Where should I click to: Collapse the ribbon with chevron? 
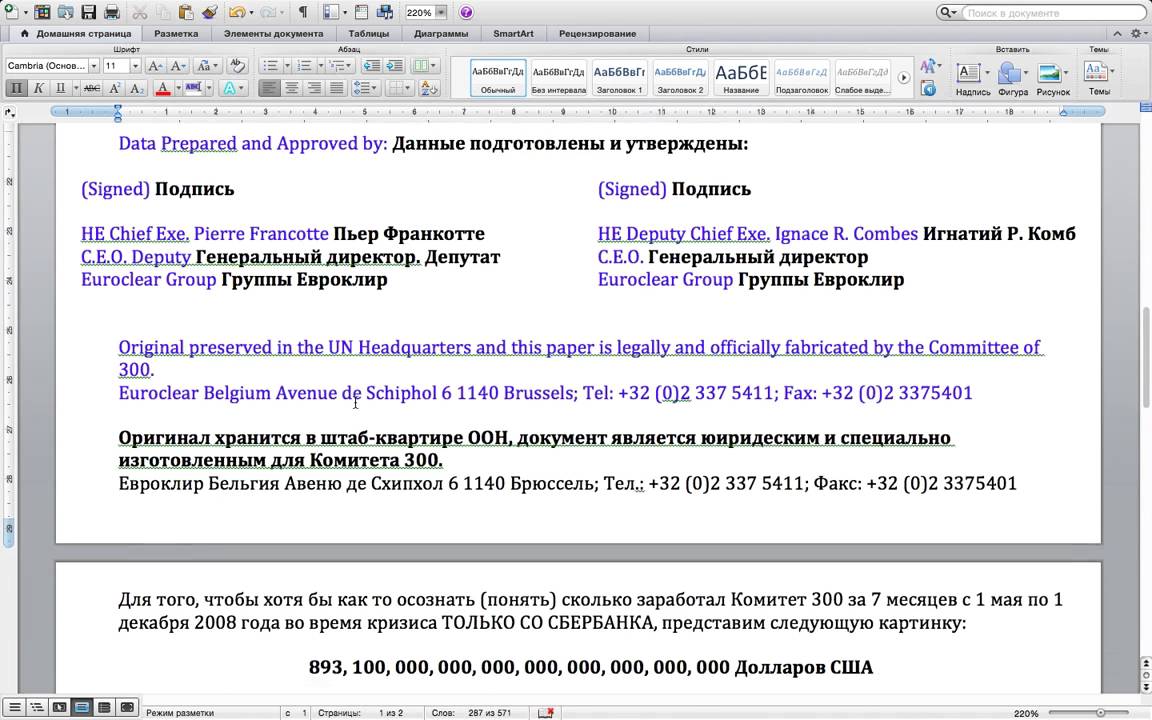pos(1117,34)
